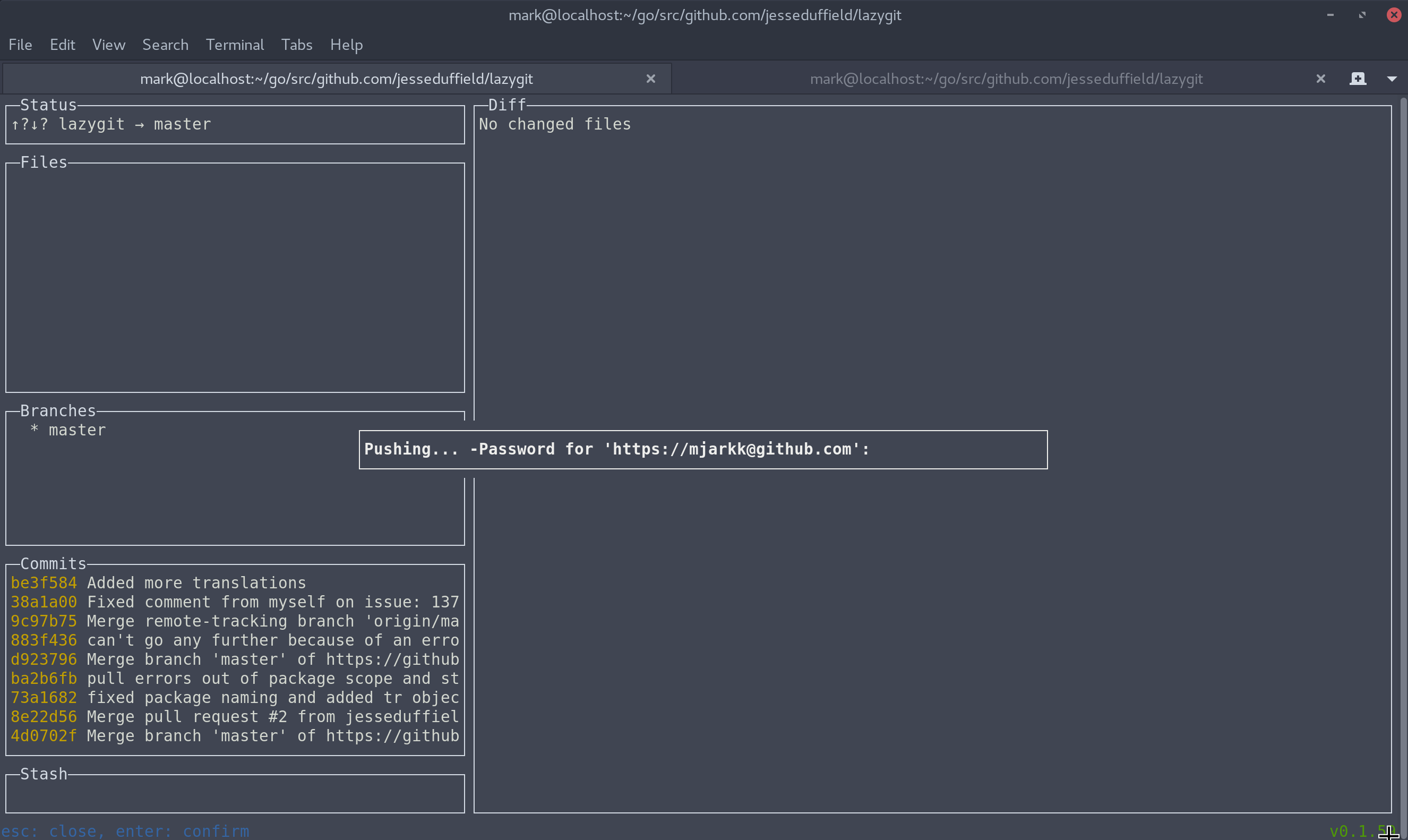Open the tab switcher dropdown arrow

[x=1393, y=79]
